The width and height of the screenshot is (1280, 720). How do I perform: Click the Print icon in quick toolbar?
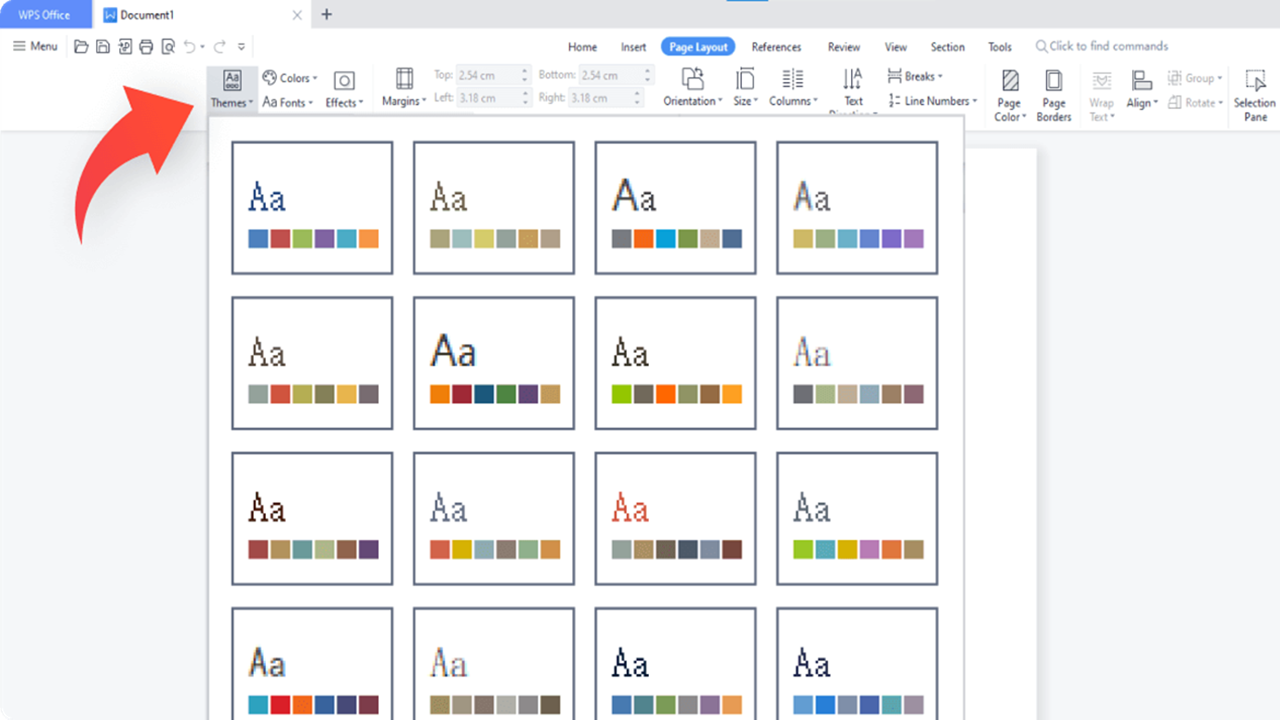[146, 46]
